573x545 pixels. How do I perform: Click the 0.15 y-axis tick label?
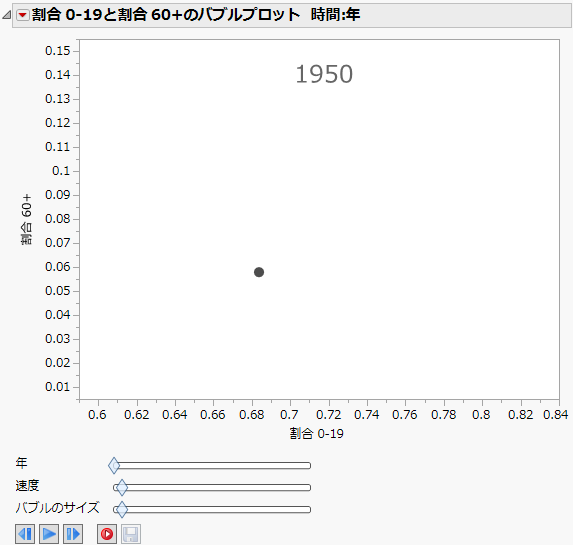57,51
